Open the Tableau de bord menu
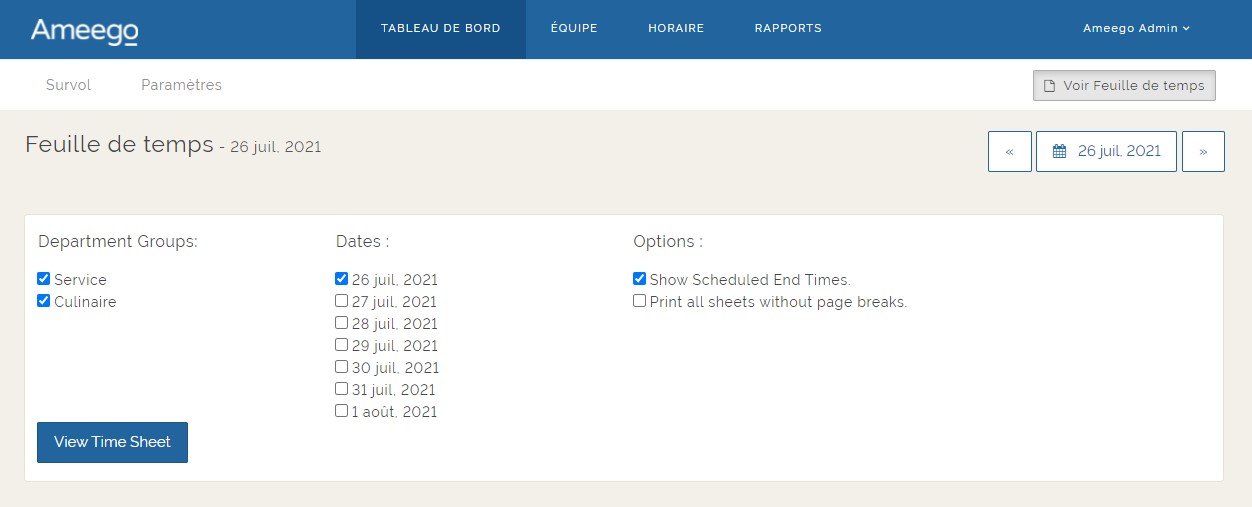 [440, 28]
